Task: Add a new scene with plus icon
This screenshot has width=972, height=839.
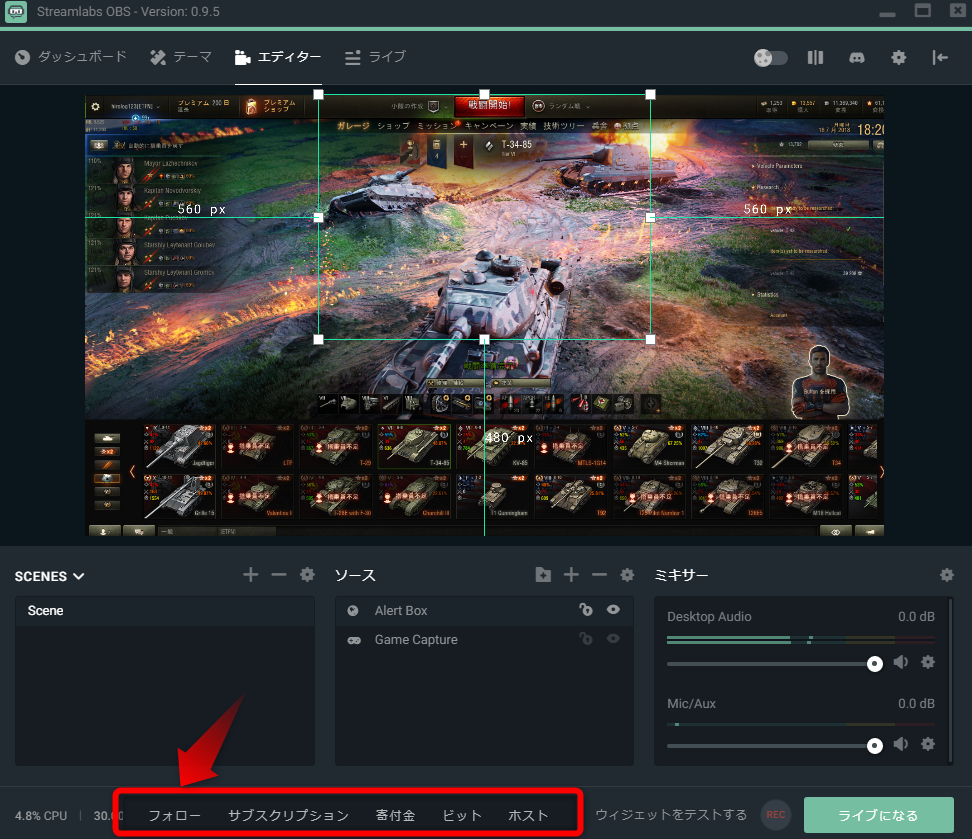Action: (x=250, y=575)
